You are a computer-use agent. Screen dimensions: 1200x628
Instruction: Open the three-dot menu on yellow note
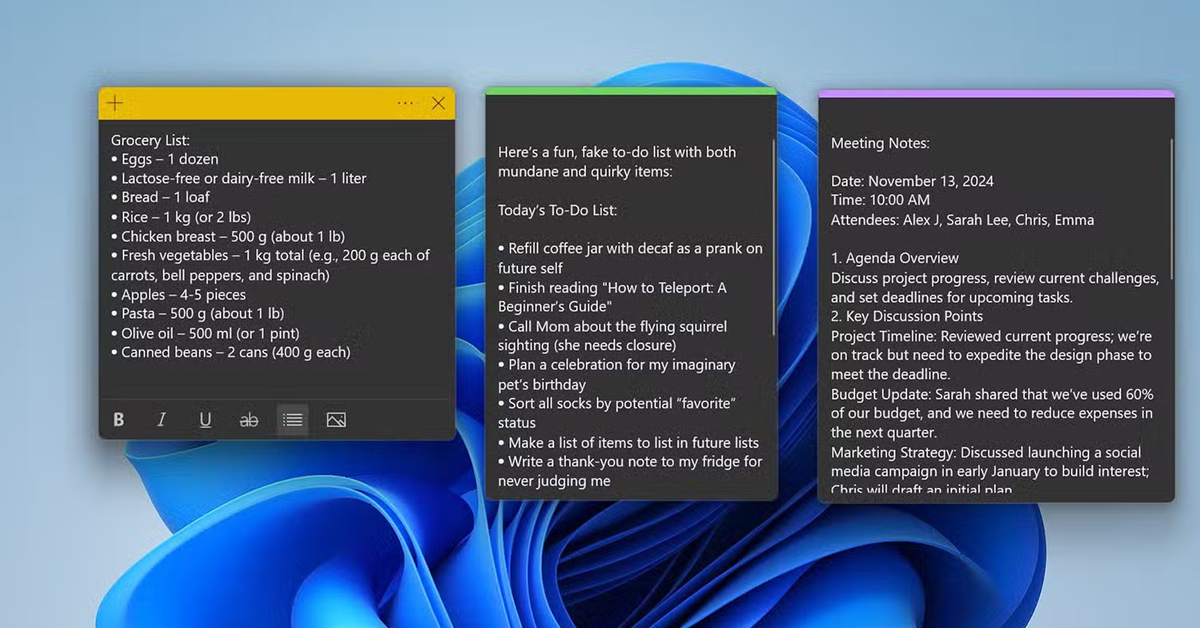click(x=405, y=103)
